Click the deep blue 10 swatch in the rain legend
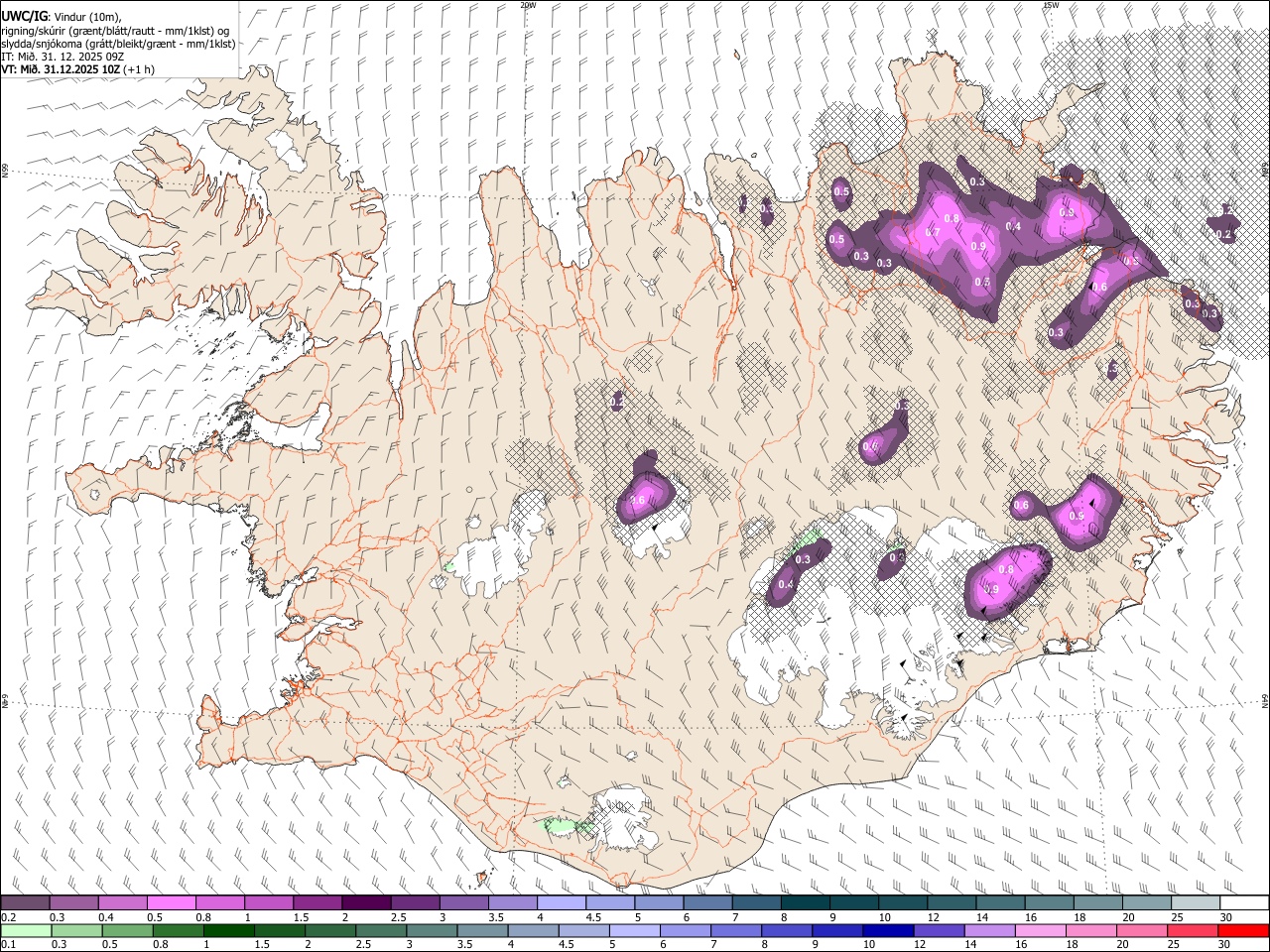This screenshot has width=1270, height=952. 887,931
